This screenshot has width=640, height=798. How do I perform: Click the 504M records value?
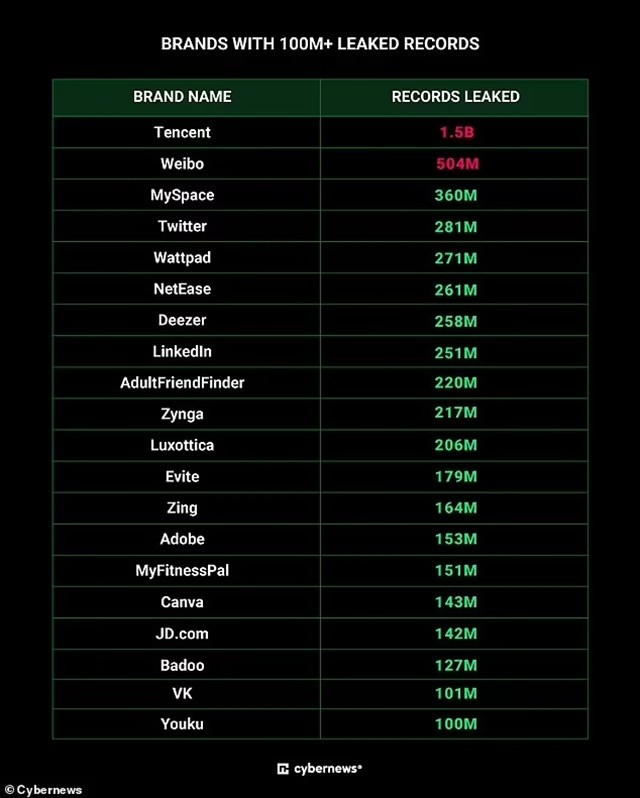[455, 163]
